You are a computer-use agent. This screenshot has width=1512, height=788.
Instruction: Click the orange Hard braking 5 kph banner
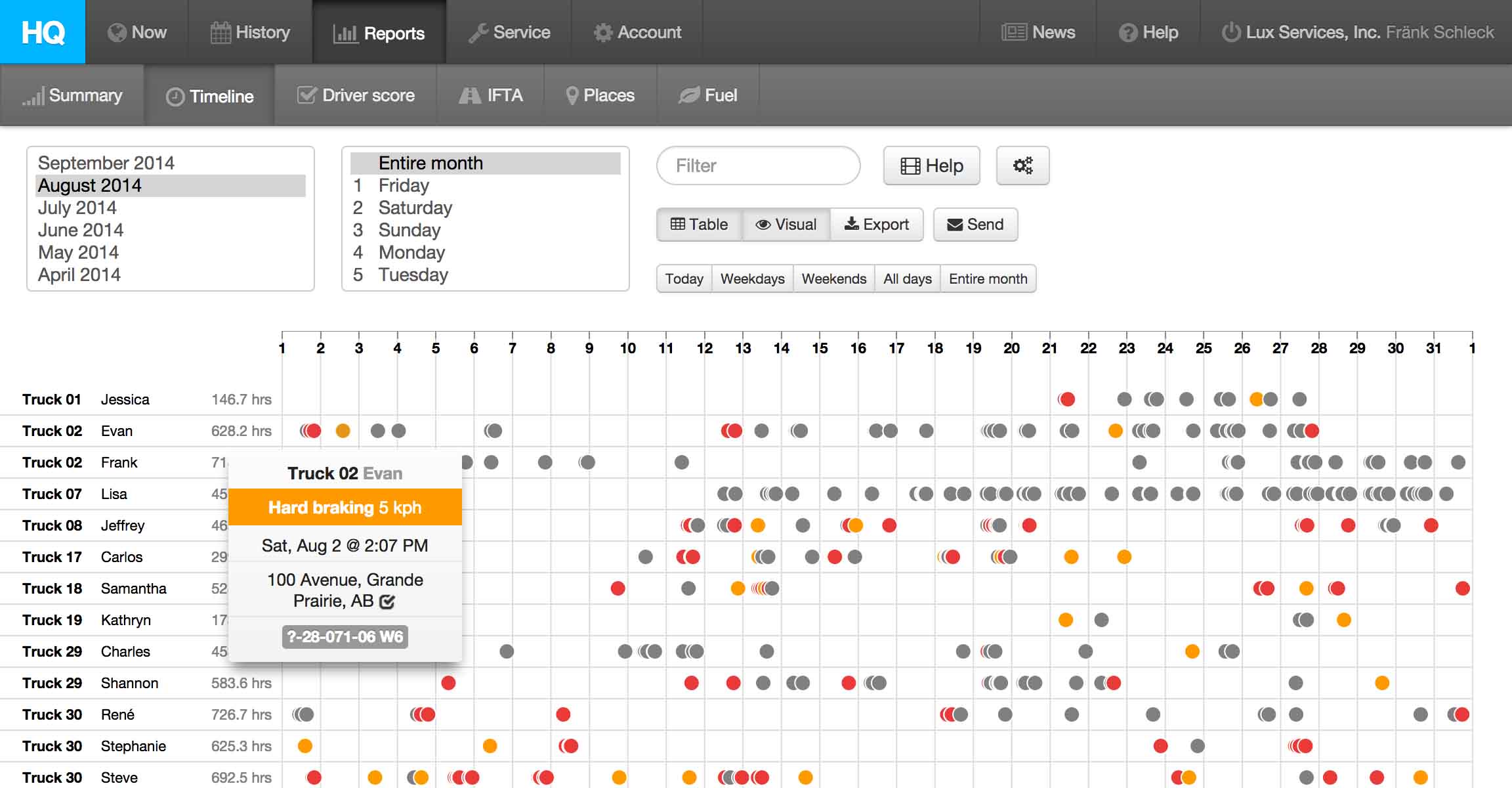pos(345,507)
